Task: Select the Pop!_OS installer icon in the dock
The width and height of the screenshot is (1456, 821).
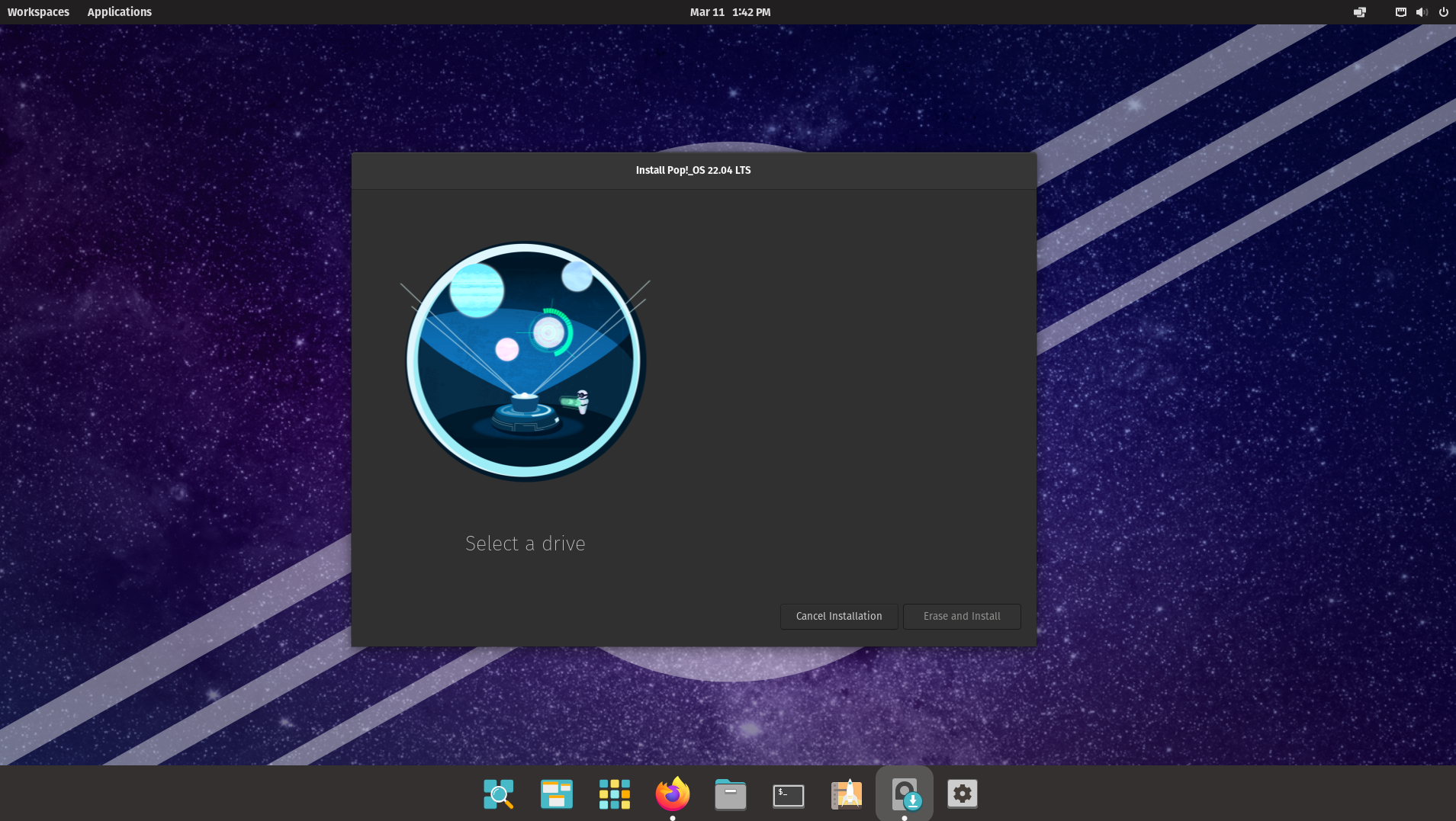Action: click(905, 794)
